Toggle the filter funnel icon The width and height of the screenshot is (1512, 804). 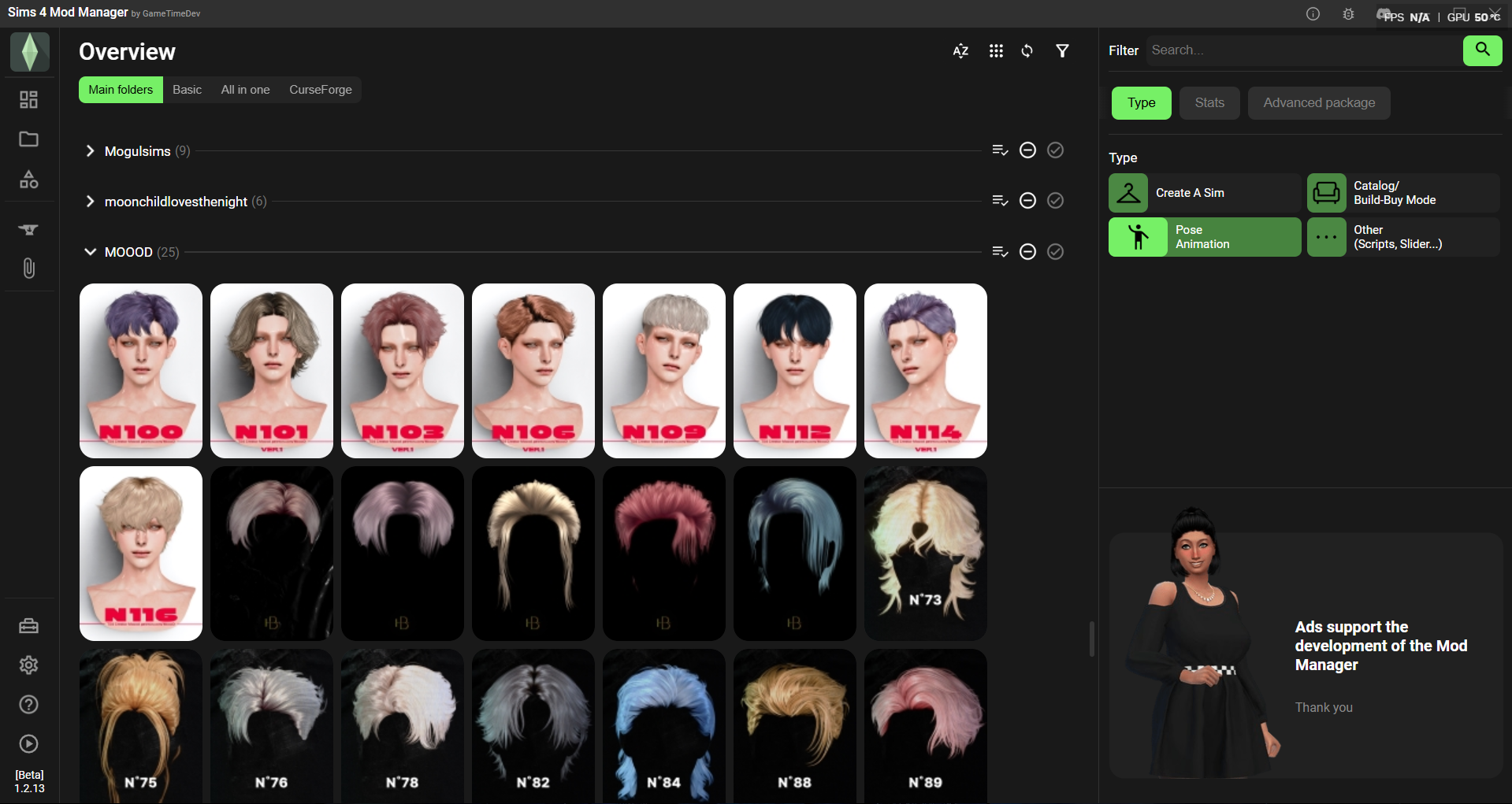coord(1063,51)
